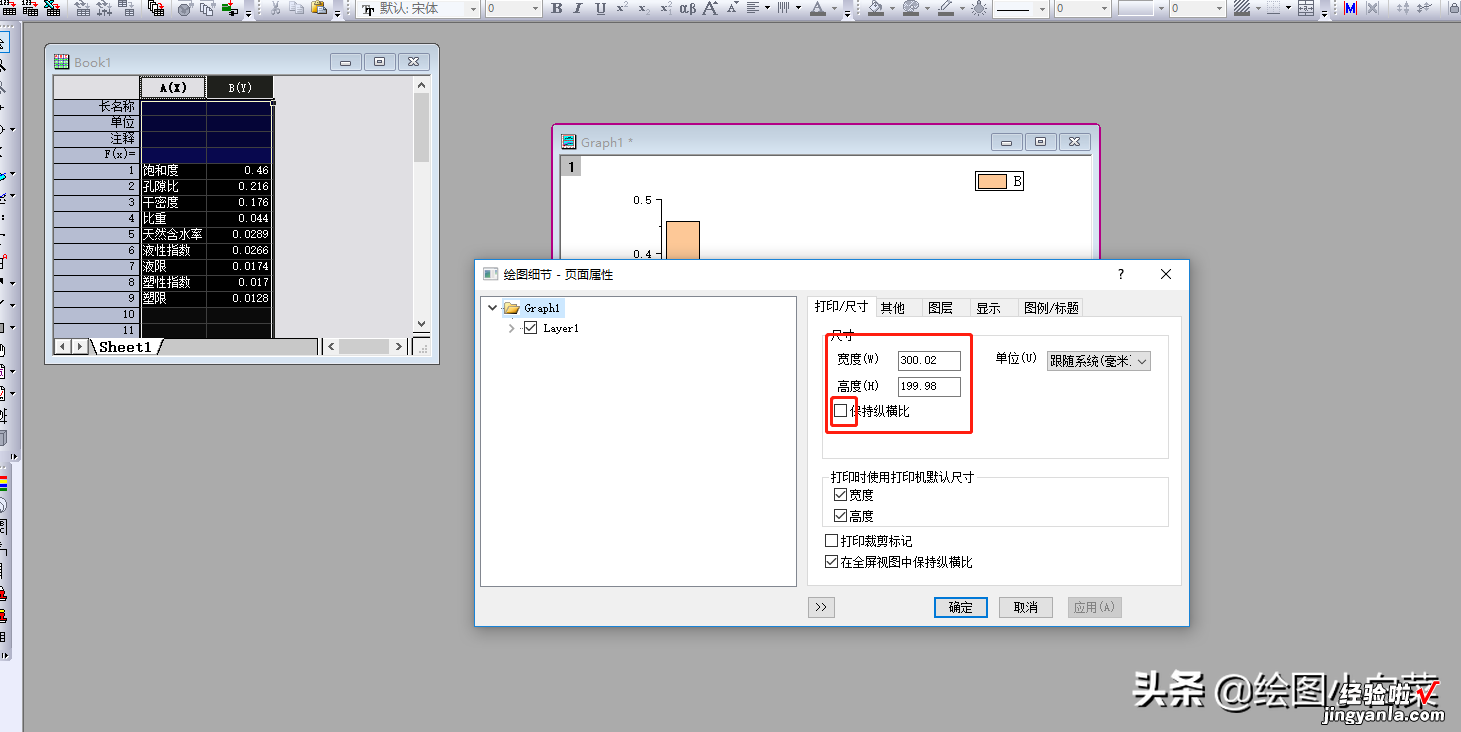The image size is (1461, 732).
Task: Toggle the 打印裁剪标记 checkbox
Action: [x=831, y=541]
